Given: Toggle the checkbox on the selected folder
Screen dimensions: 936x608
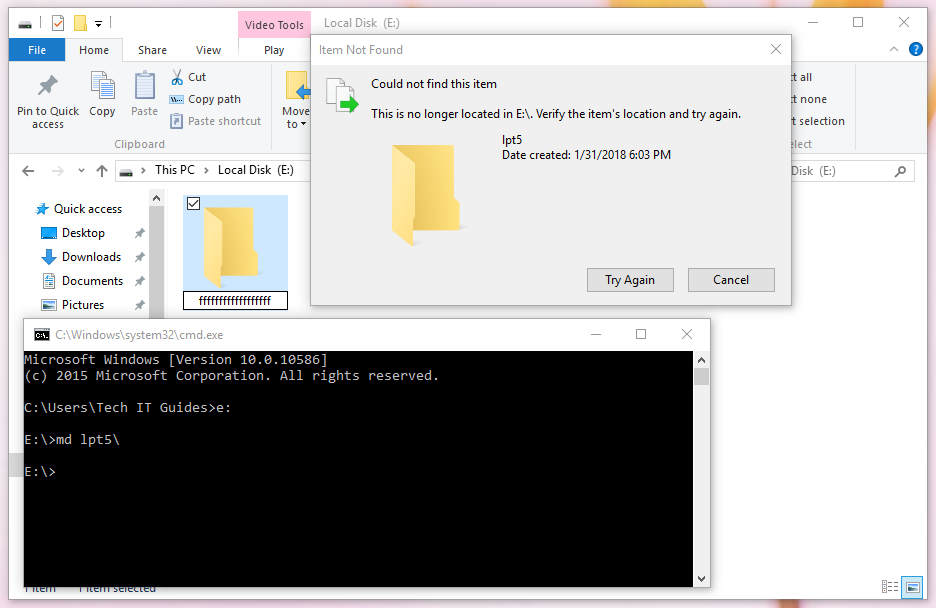Looking at the screenshot, I should coord(193,203).
